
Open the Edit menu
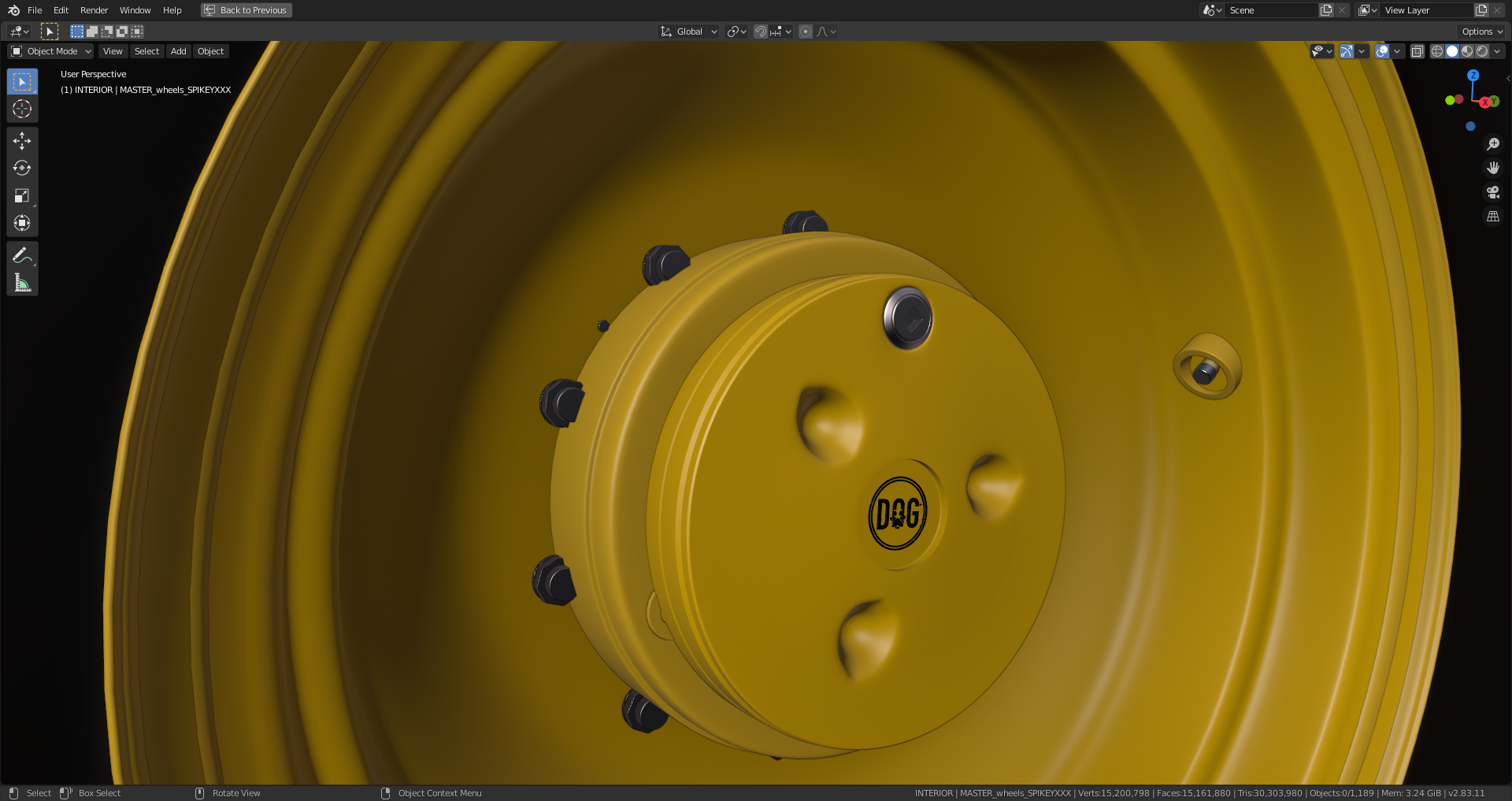click(61, 10)
